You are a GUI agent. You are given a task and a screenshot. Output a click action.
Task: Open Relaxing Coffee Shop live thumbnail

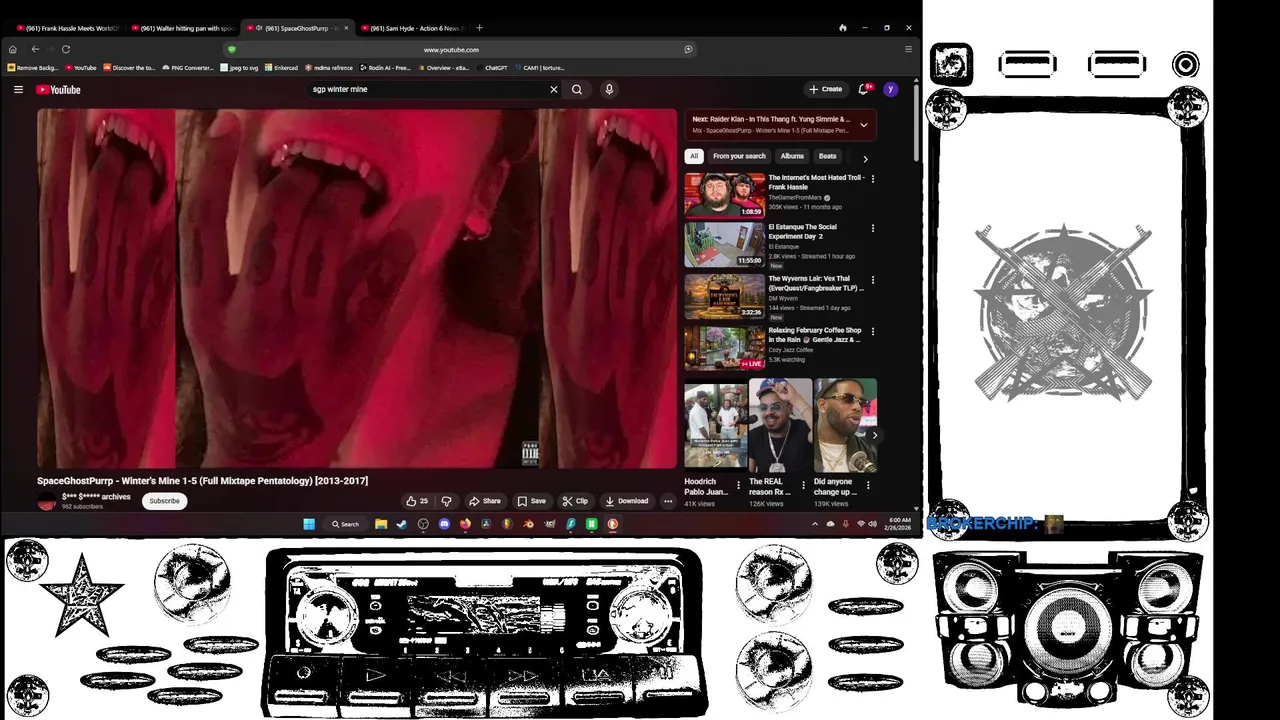click(724, 348)
